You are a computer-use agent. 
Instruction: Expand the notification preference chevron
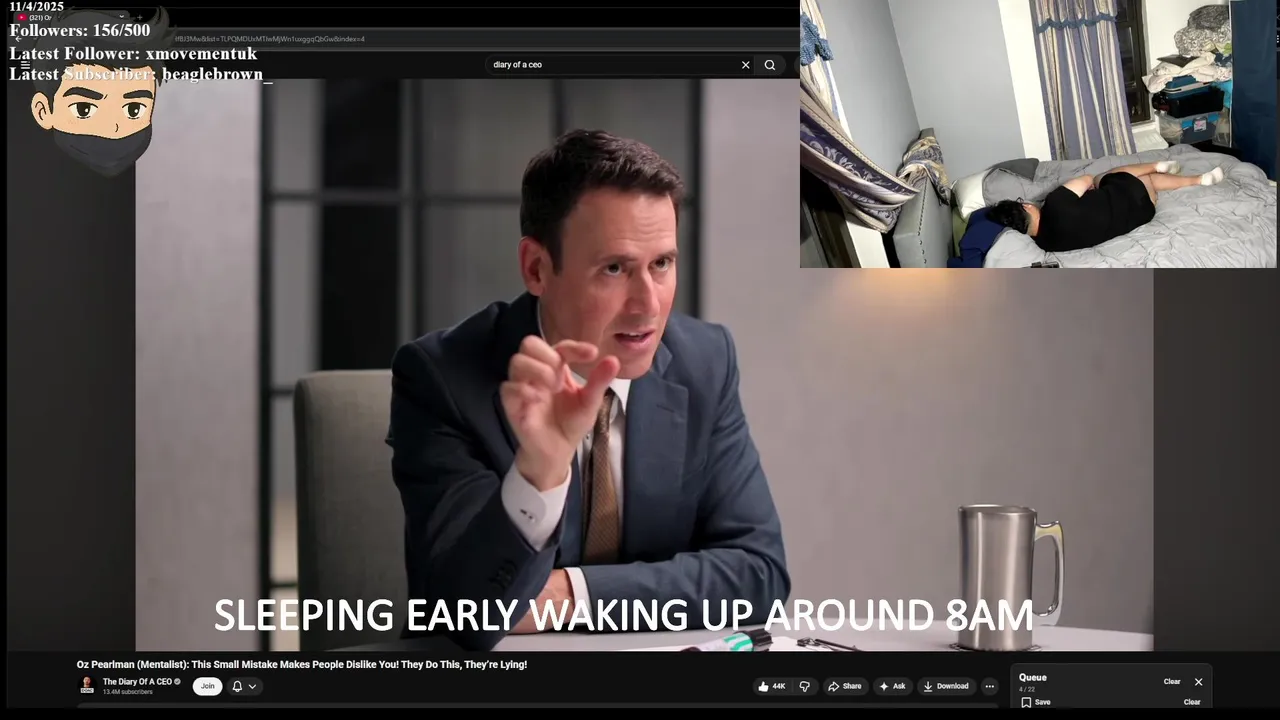pos(252,686)
